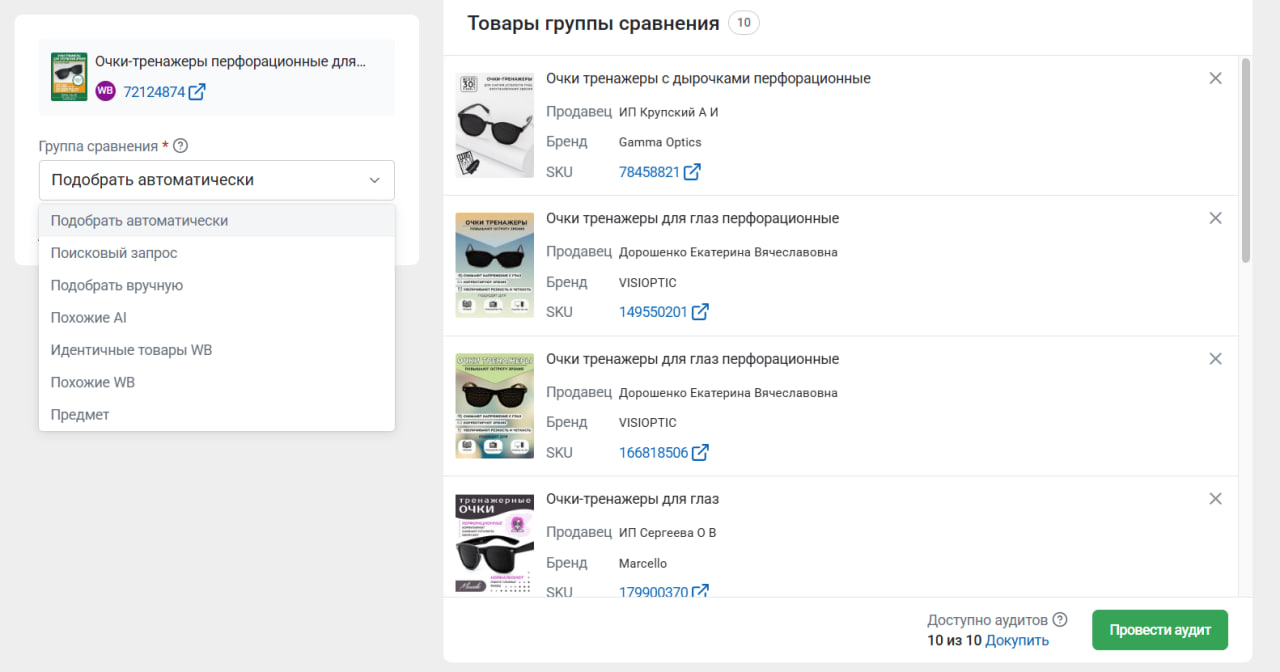Click the product list vertical scrollbar

[1245, 160]
